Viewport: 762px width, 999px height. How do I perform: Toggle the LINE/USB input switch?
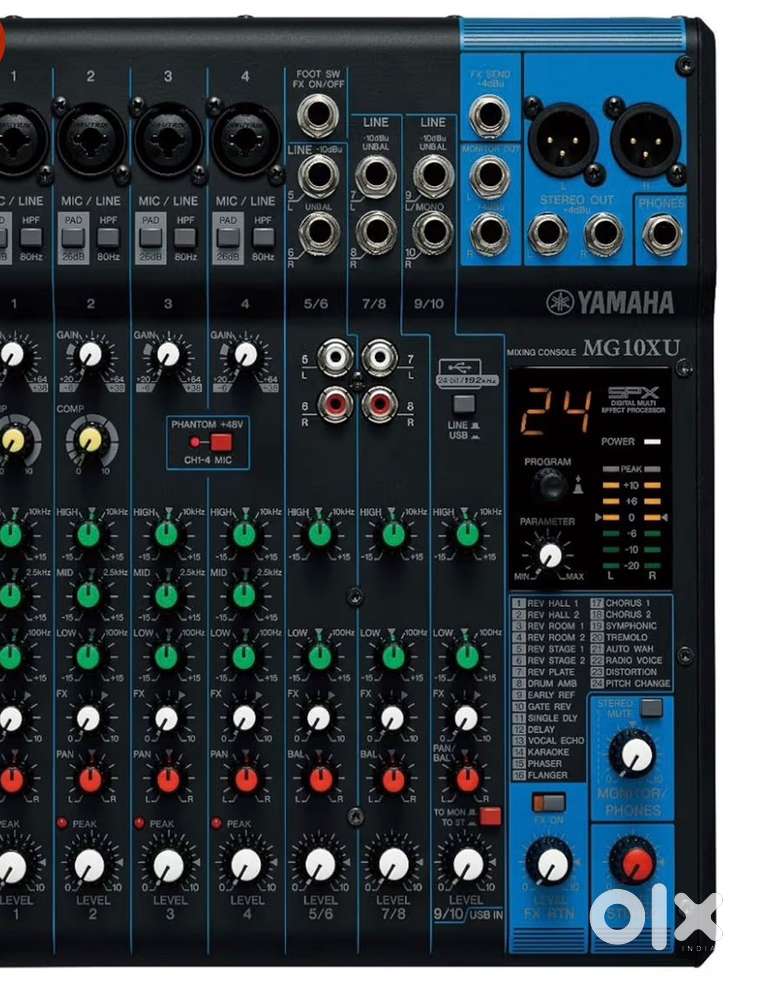click(463, 405)
